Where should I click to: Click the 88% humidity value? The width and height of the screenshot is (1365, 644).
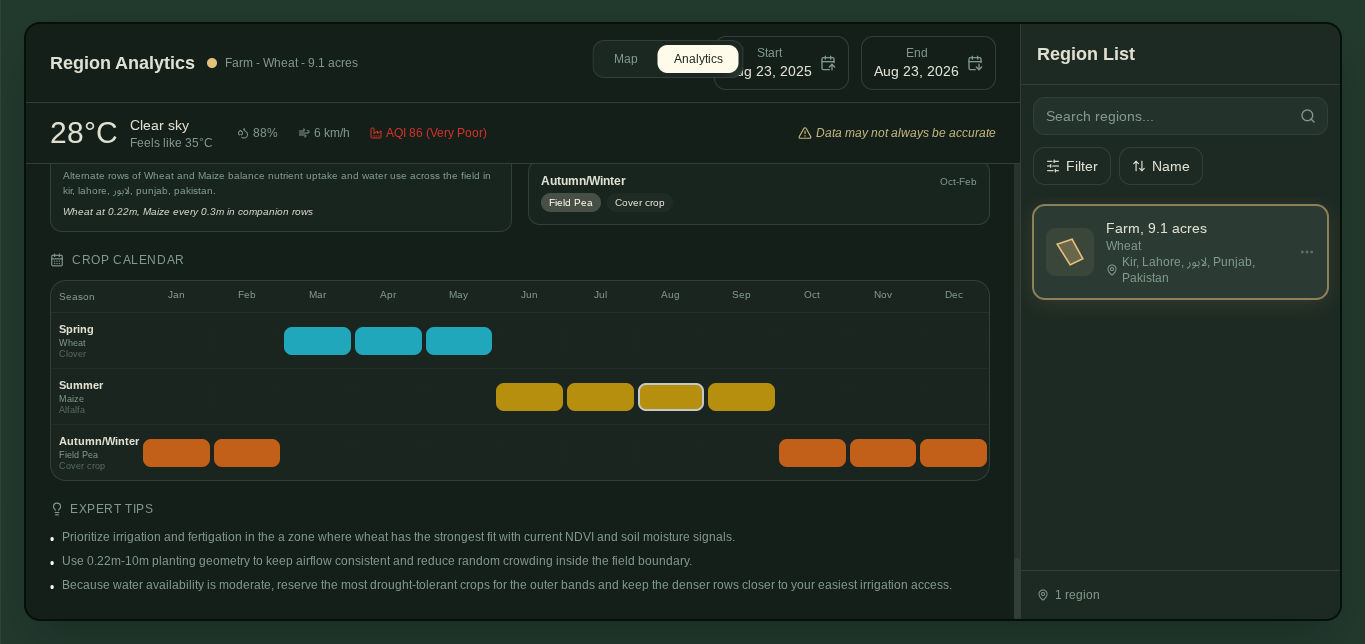[265, 133]
